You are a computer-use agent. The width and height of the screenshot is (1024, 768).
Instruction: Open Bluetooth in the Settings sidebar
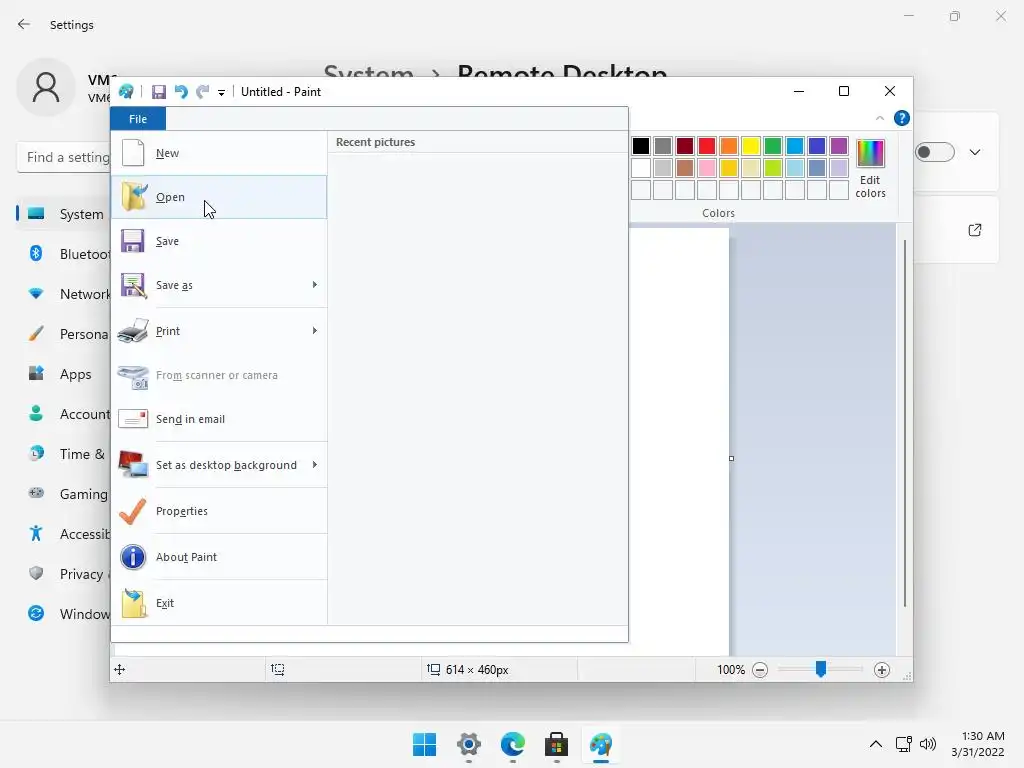click(x=63, y=254)
